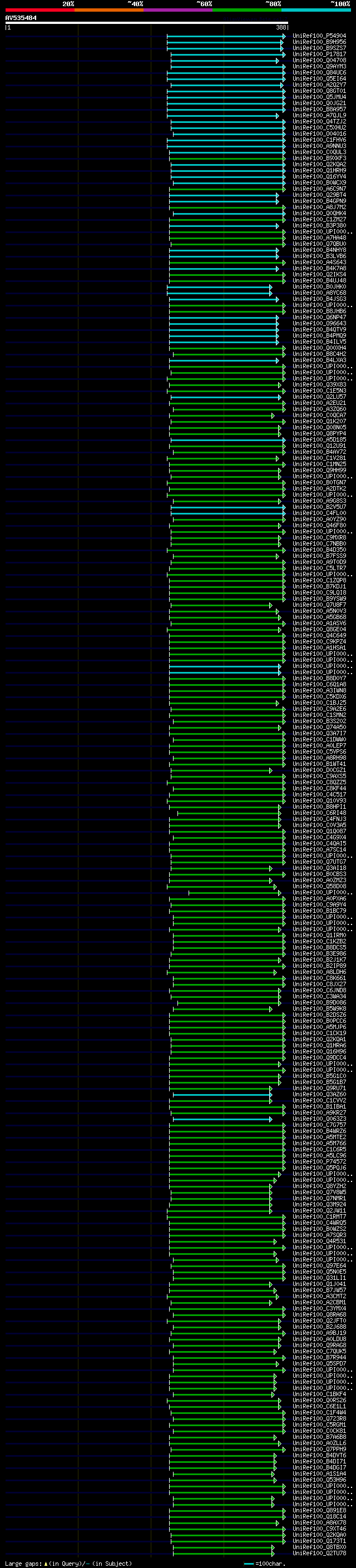The image size is (356, 1568).
Task: Click the alignment bar for UniRef100_D0CGZ1
Action: (221, 770)
